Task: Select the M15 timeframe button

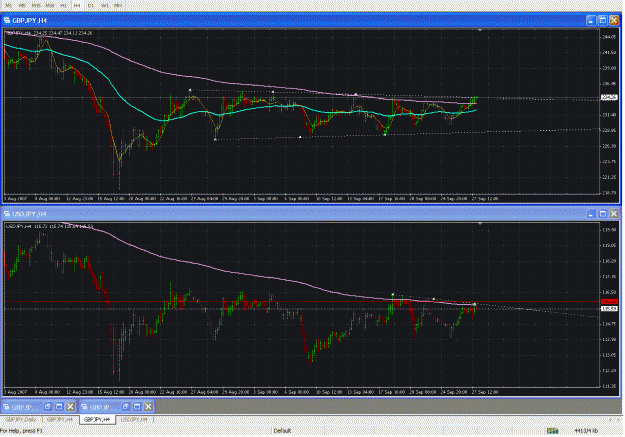Action: 36,6
